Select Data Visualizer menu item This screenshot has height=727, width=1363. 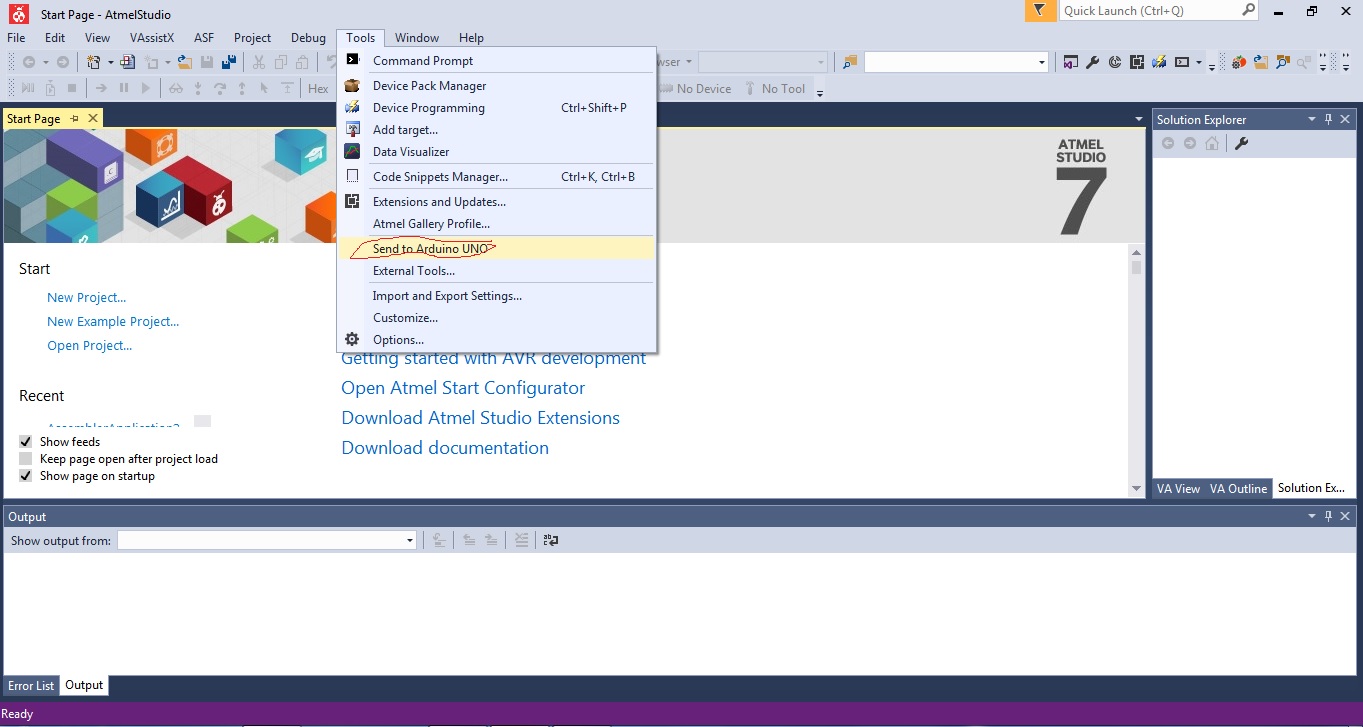pos(497,152)
